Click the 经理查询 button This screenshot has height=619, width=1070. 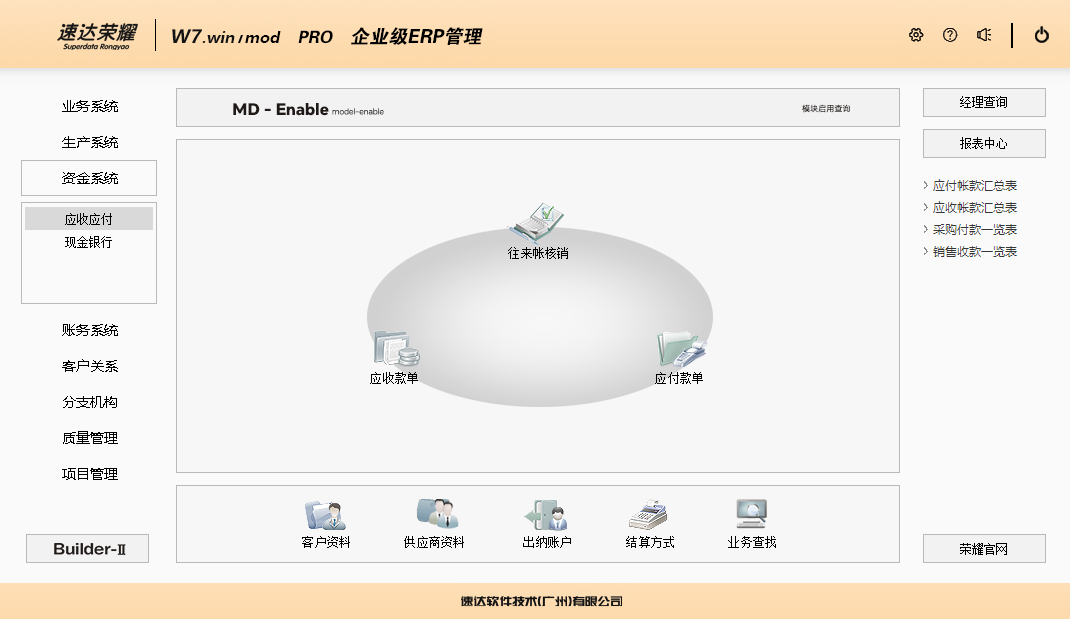tap(984, 103)
